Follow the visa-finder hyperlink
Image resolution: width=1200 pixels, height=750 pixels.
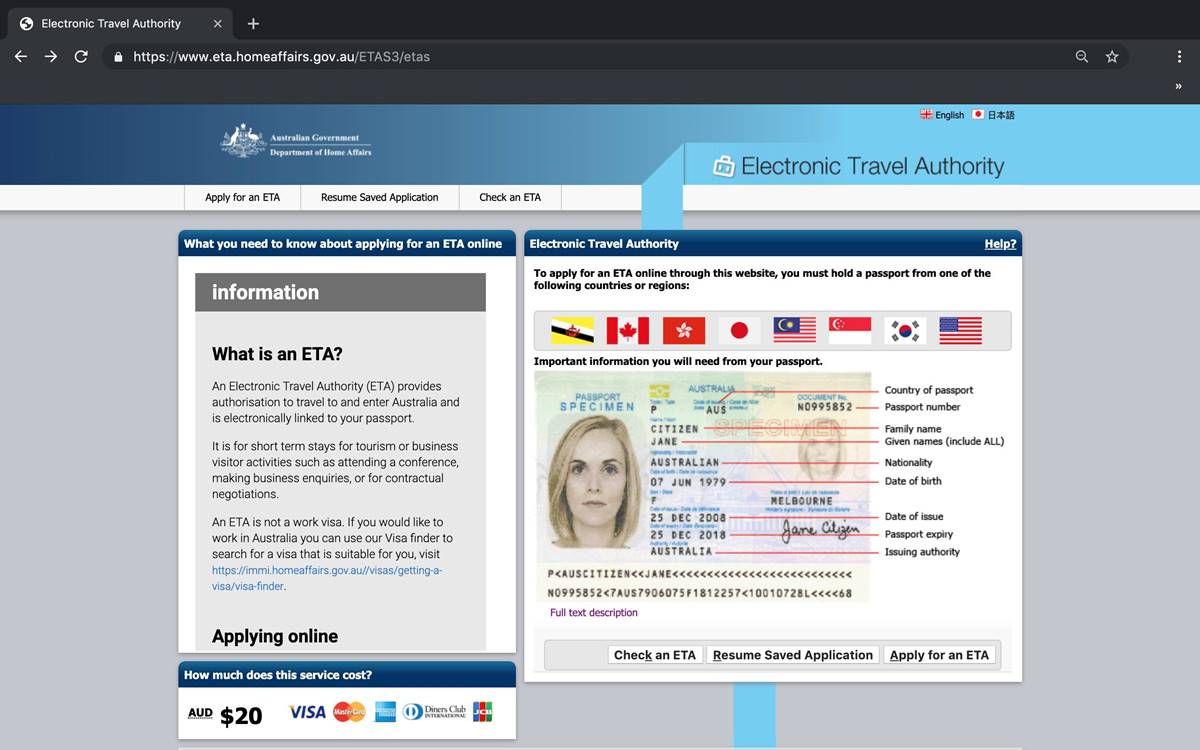coord(327,578)
